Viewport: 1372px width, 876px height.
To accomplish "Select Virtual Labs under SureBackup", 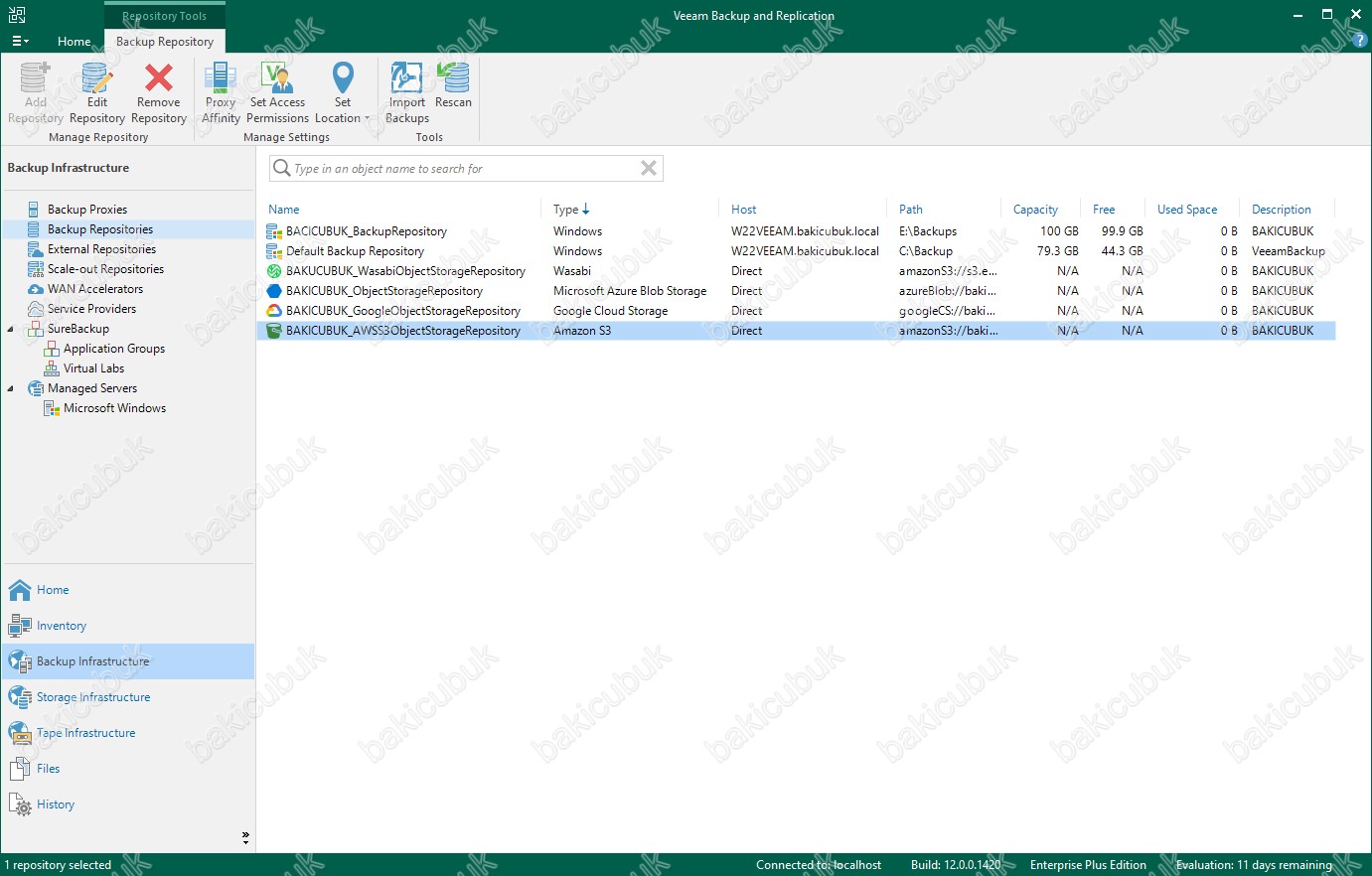I will [93, 368].
